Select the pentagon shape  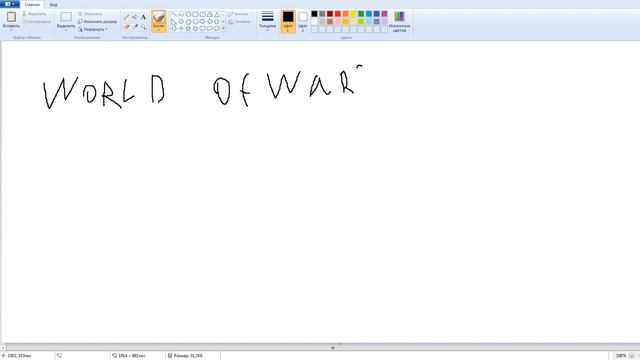click(188, 22)
